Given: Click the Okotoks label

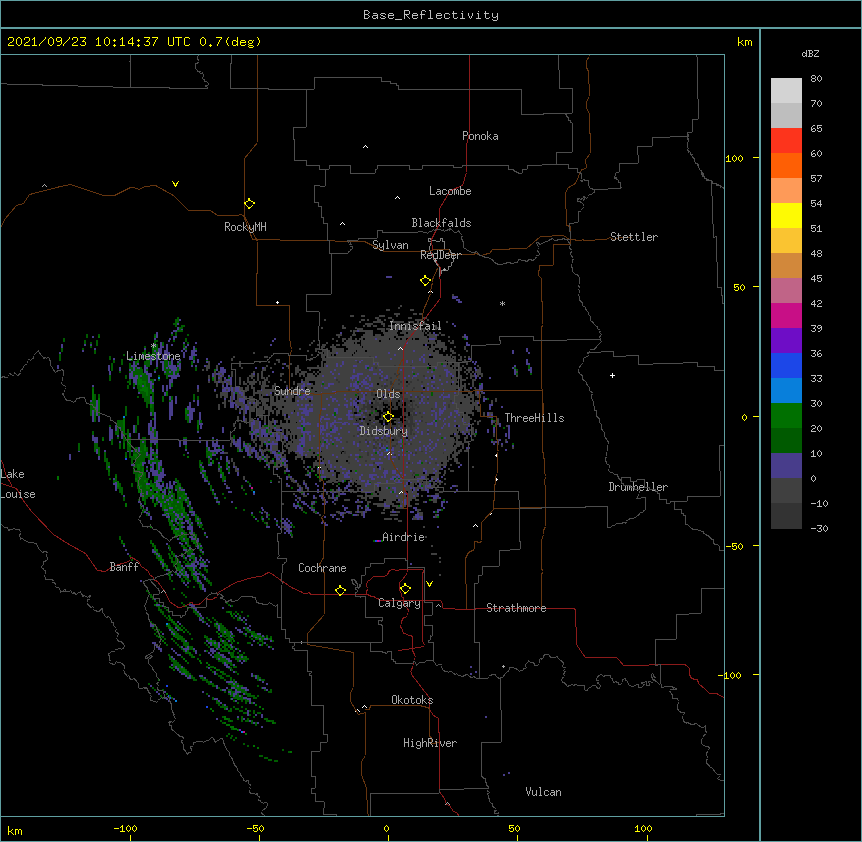Looking at the screenshot, I should [412, 700].
